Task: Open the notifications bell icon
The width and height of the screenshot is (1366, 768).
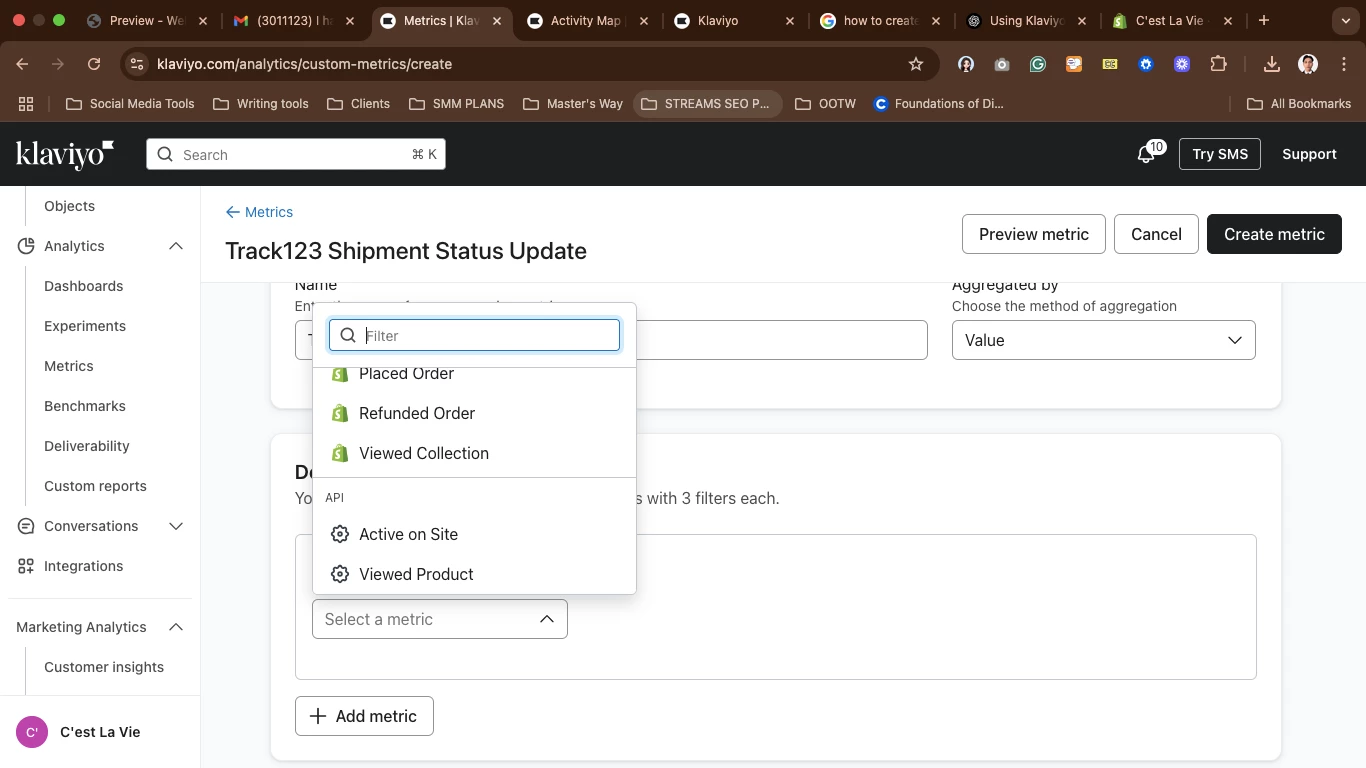Action: 1146,155
